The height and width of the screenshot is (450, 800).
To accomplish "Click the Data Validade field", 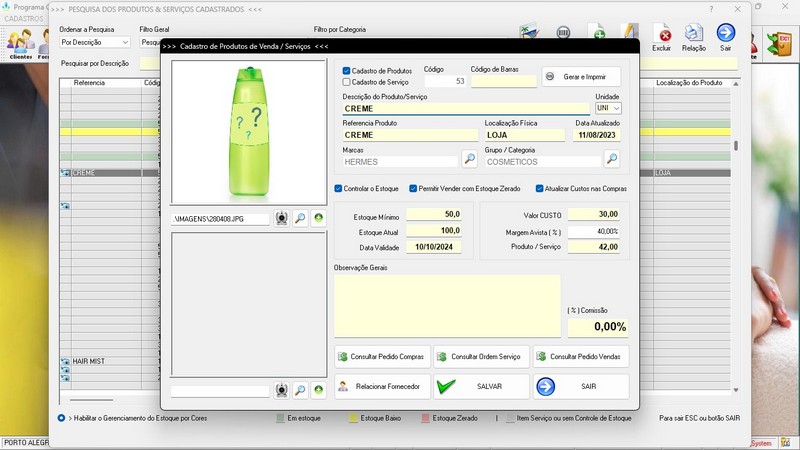I will pos(434,247).
